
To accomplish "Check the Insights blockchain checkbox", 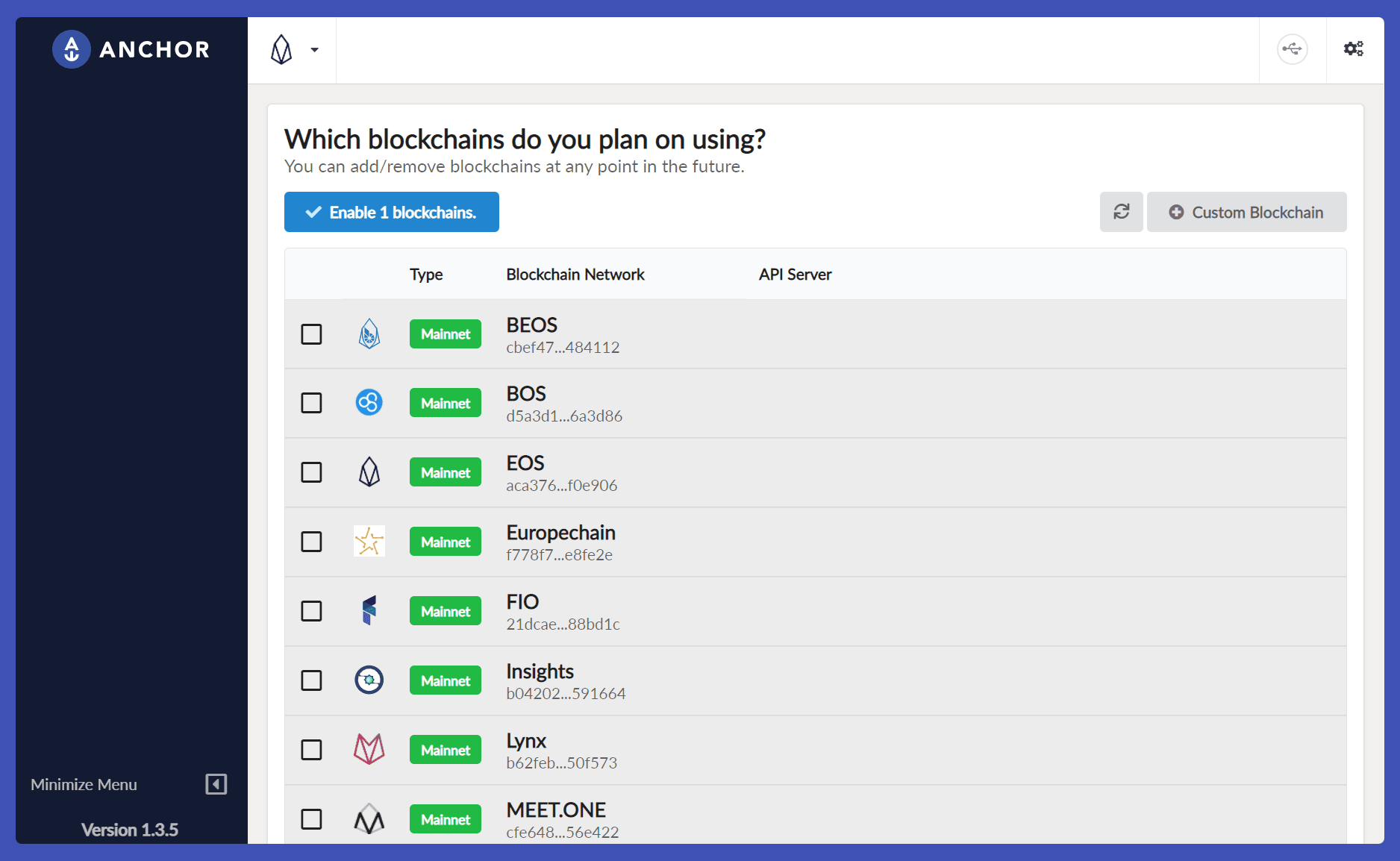I will pos(311,680).
